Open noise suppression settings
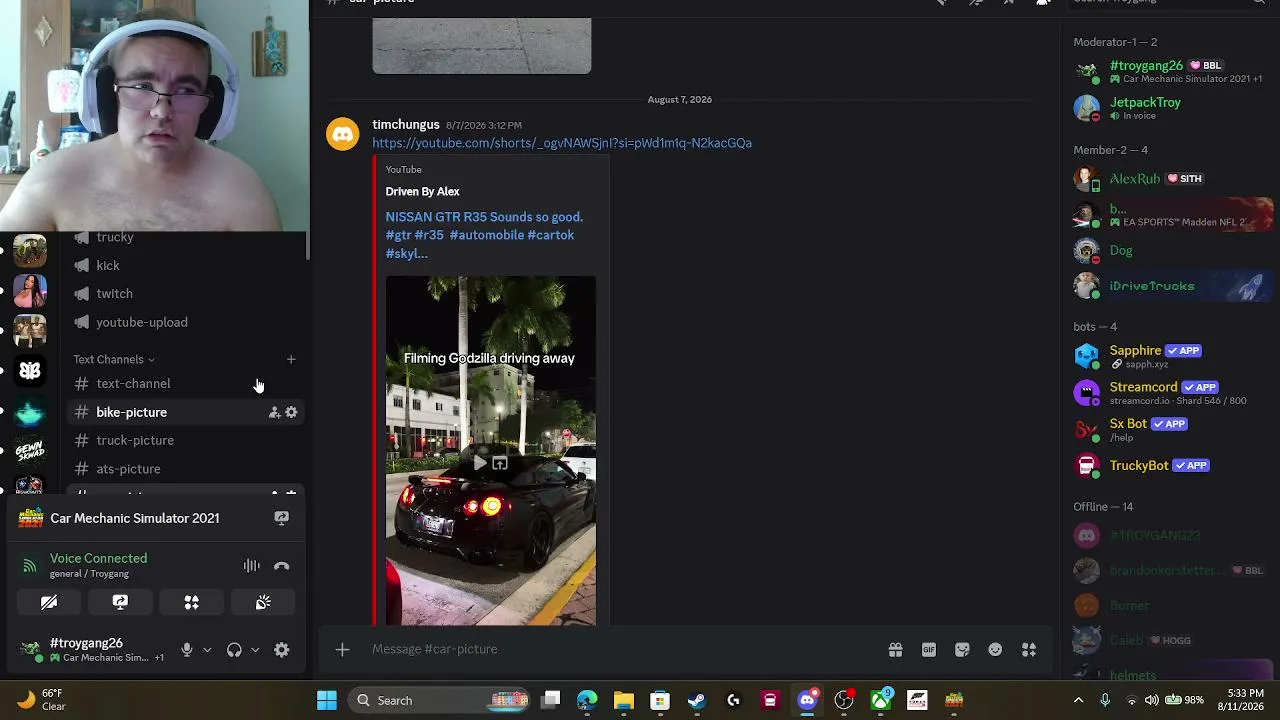 tap(251, 566)
